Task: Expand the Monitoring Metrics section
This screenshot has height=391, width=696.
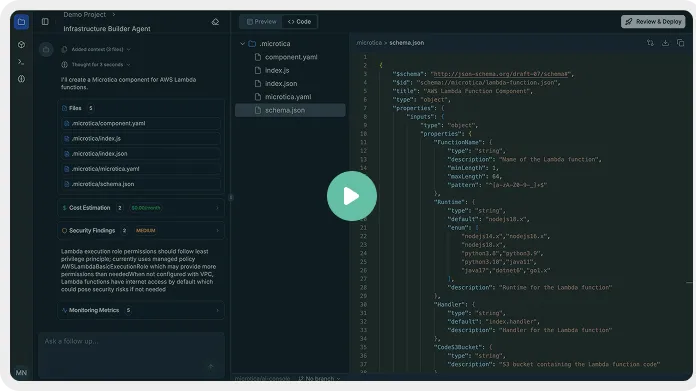Action: (141, 310)
